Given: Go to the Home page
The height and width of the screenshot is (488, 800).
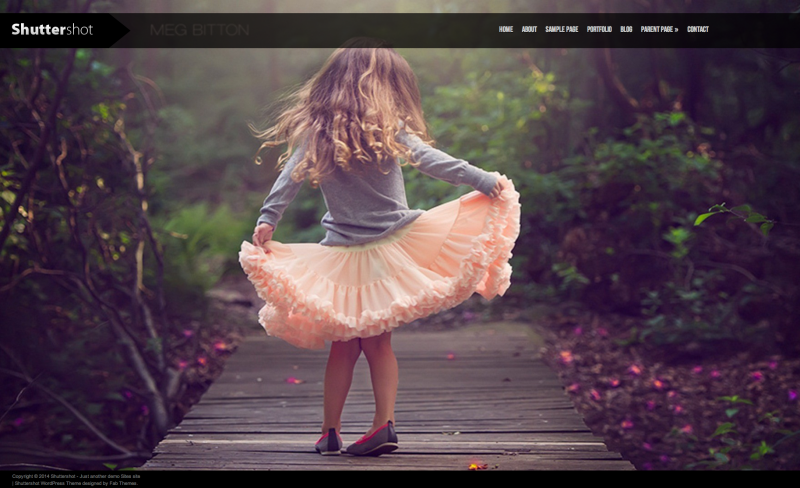Looking at the screenshot, I should [506, 30].
